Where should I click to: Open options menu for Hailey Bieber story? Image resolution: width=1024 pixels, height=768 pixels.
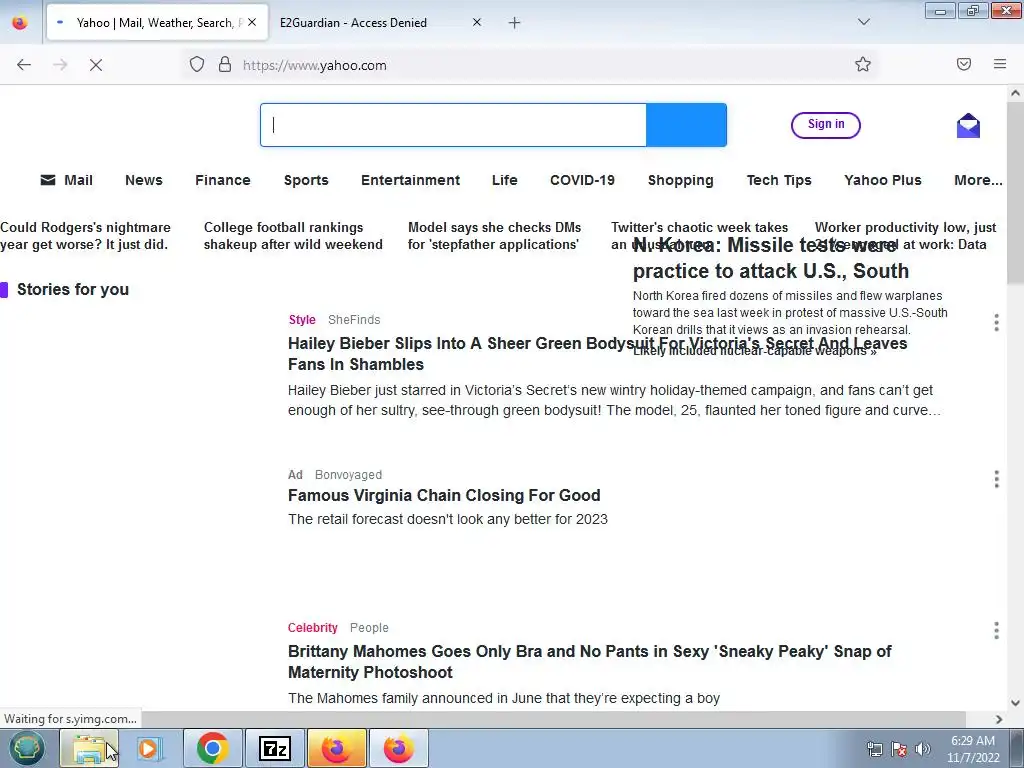point(996,323)
